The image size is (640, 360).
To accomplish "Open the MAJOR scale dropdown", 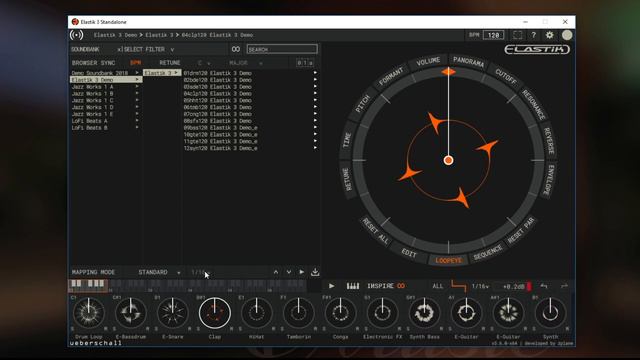I will (x=246, y=63).
